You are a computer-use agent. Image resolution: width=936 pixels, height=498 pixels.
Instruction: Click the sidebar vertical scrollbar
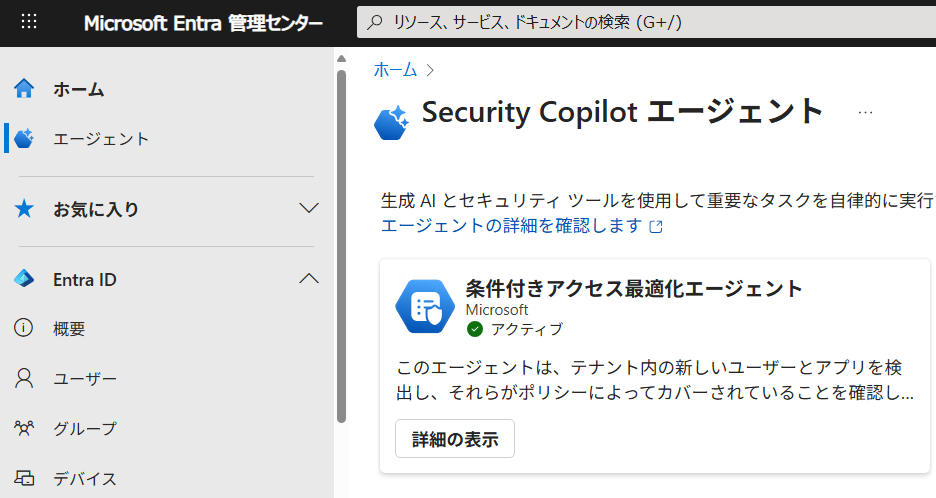341,246
